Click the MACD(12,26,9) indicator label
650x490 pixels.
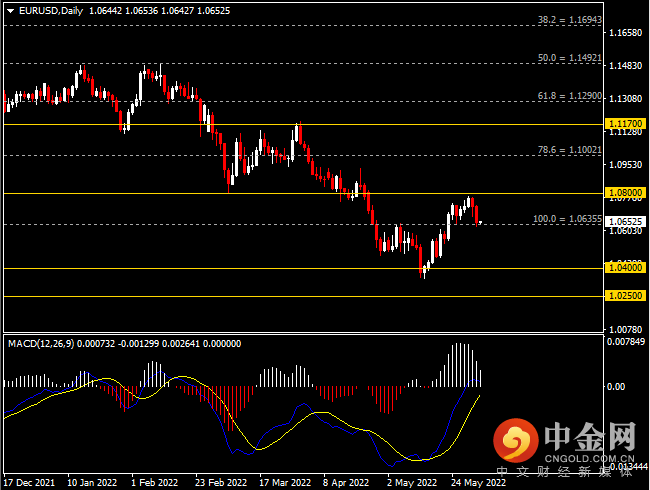coord(41,344)
